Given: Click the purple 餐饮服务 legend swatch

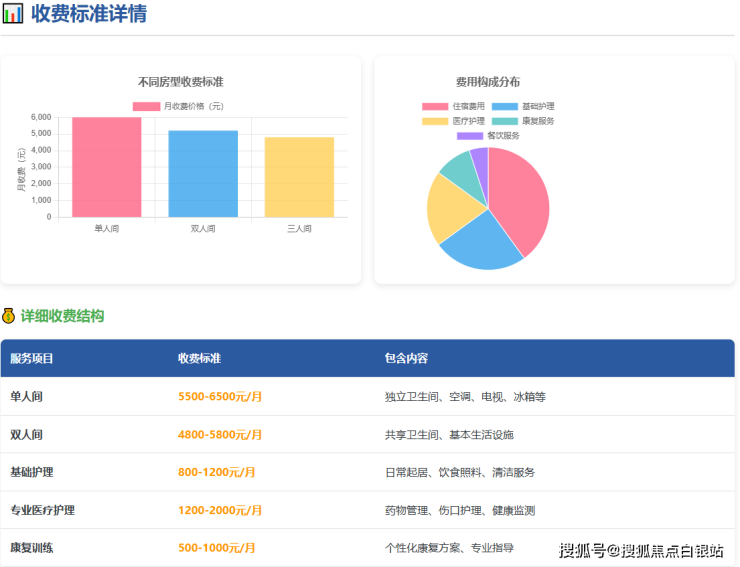Looking at the screenshot, I should [470, 135].
